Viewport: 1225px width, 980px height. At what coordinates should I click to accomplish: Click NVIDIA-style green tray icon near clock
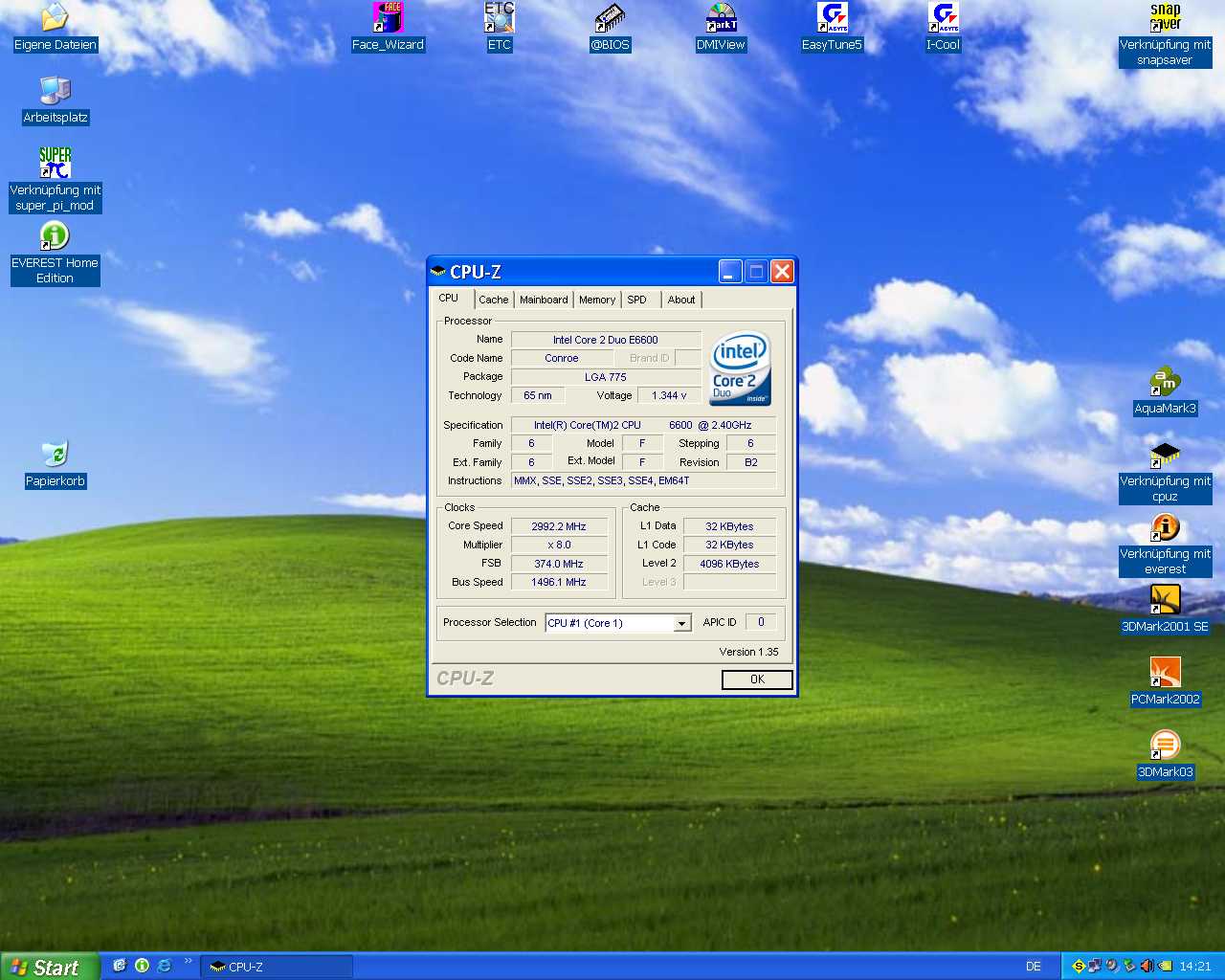click(1165, 966)
